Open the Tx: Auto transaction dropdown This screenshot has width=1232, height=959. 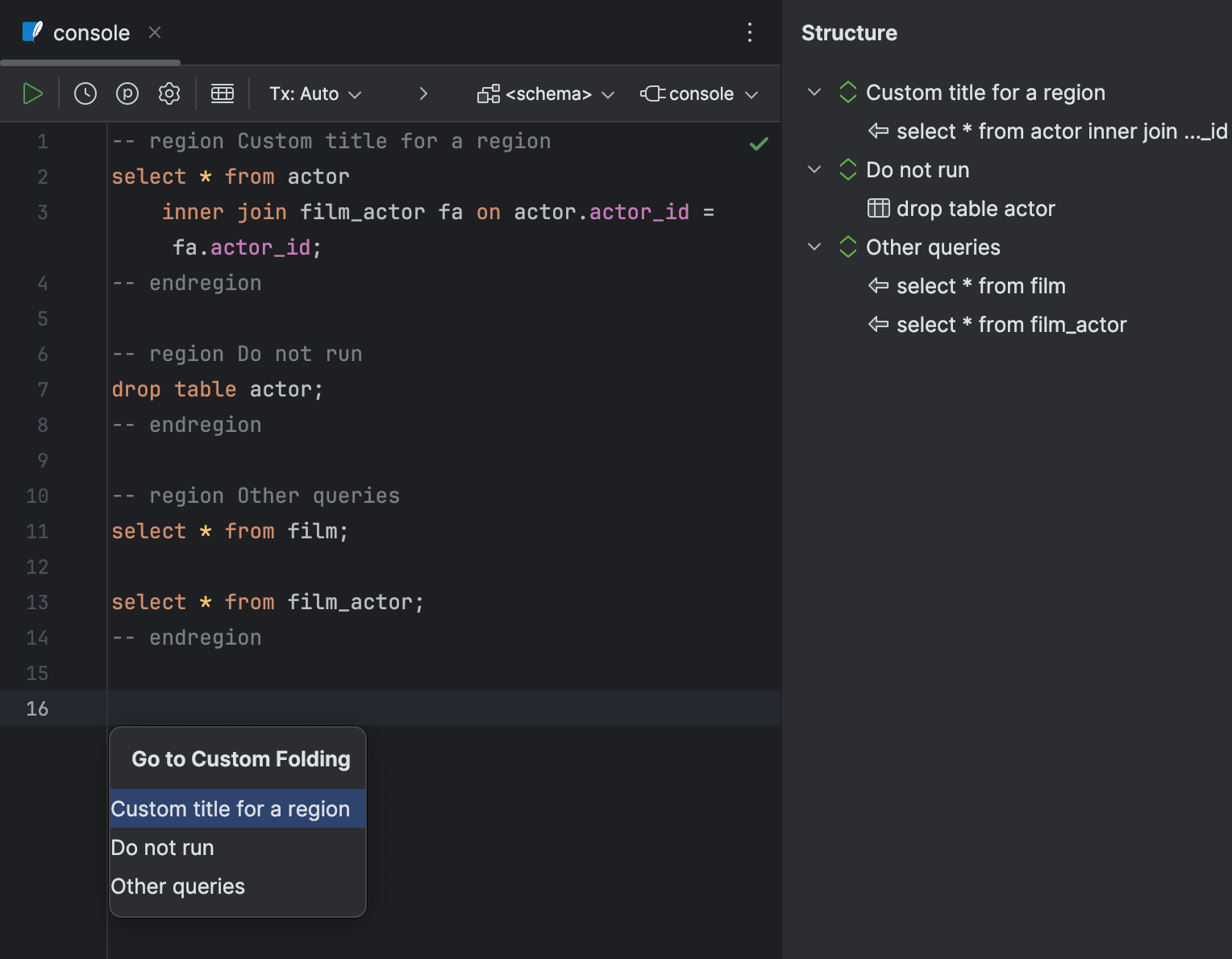pos(314,93)
